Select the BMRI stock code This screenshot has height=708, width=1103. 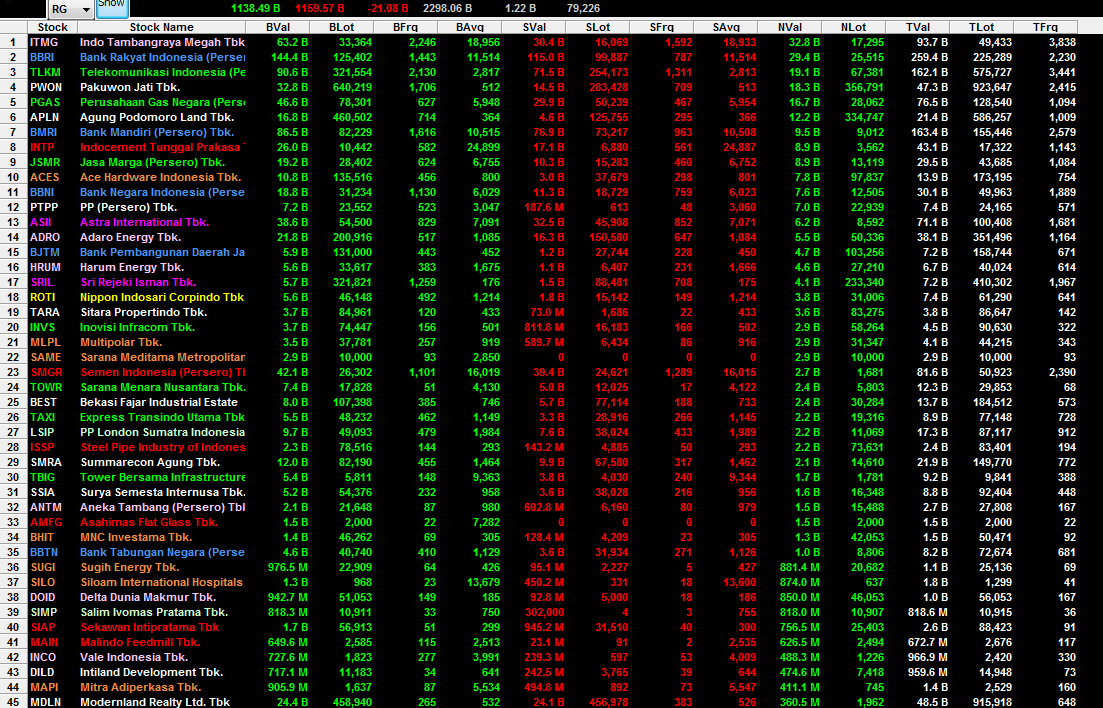pos(44,132)
